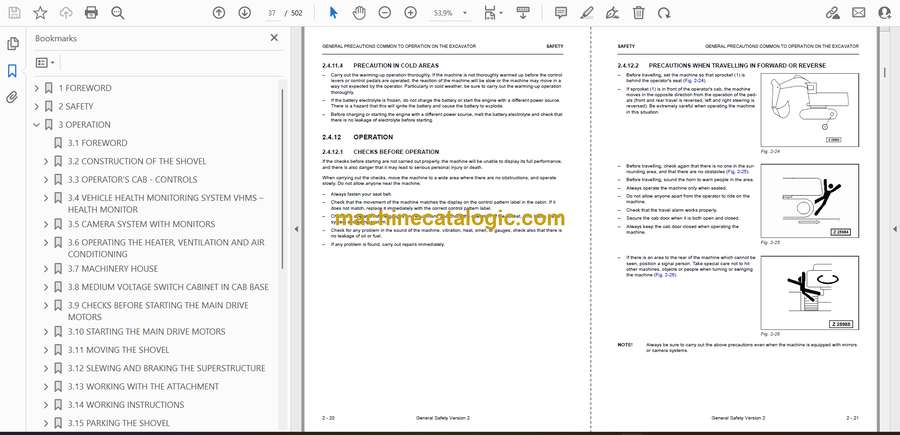900x435 pixels.
Task: Open 3.6 OPERATING THE HEATER bookmark
Action: click(166, 248)
